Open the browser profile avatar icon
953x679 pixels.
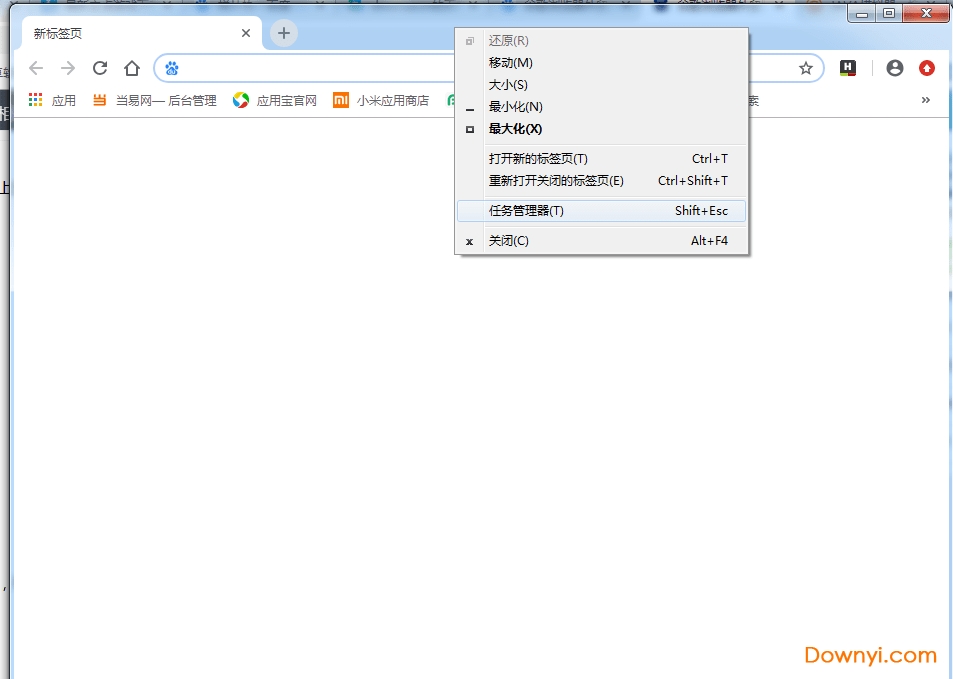[894, 68]
